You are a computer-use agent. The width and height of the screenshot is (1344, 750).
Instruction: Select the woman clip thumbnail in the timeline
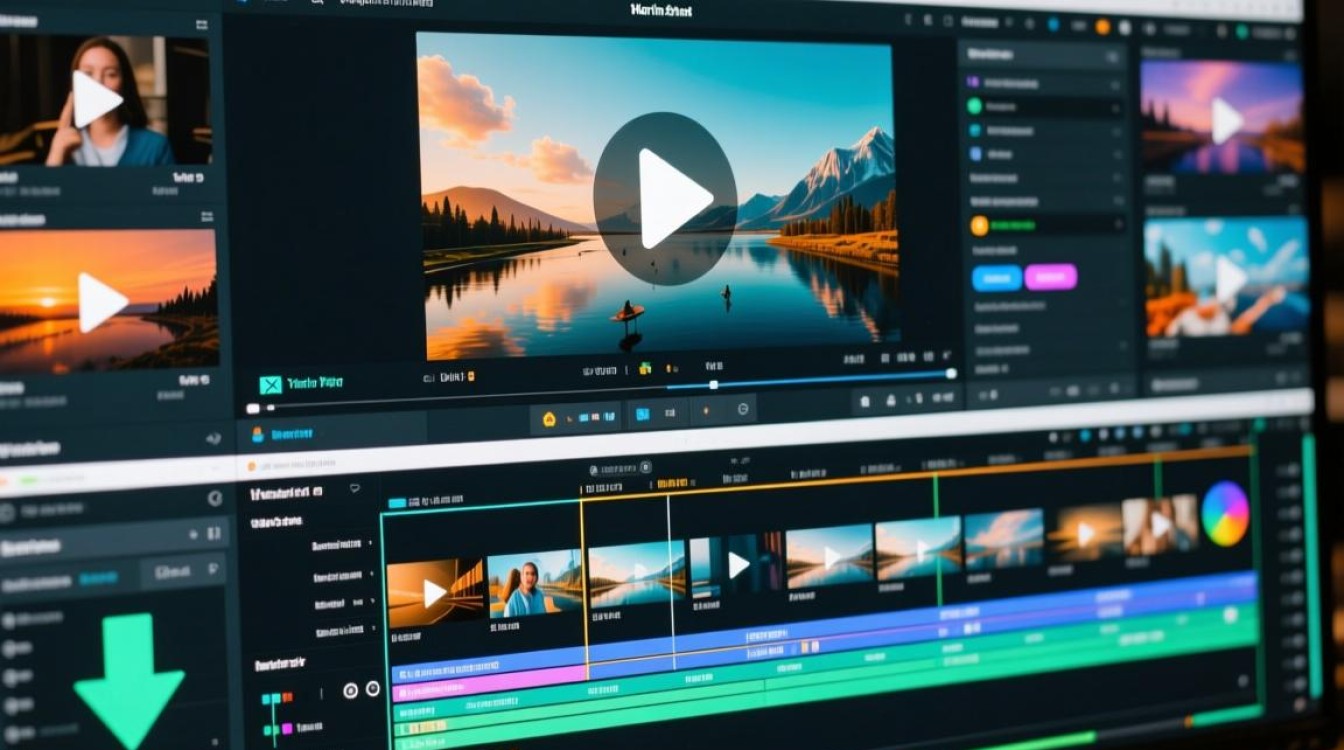[534, 583]
